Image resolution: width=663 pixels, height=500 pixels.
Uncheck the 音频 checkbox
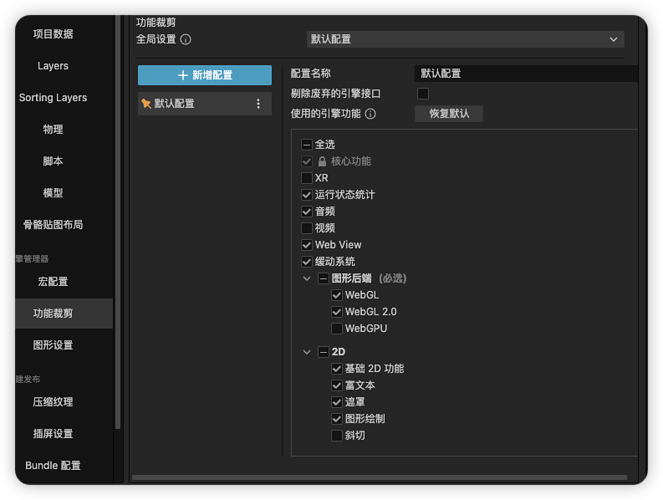click(307, 211)
